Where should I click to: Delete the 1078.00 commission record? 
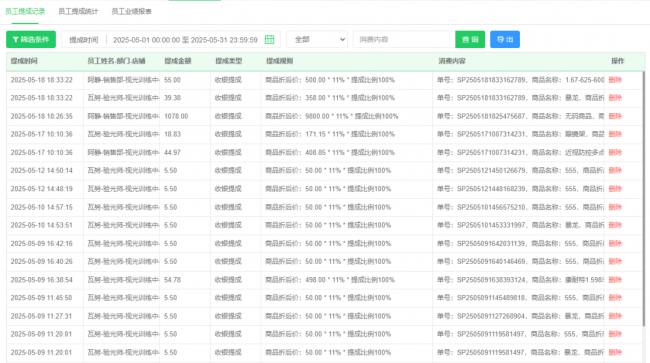[x=615, y=116]
